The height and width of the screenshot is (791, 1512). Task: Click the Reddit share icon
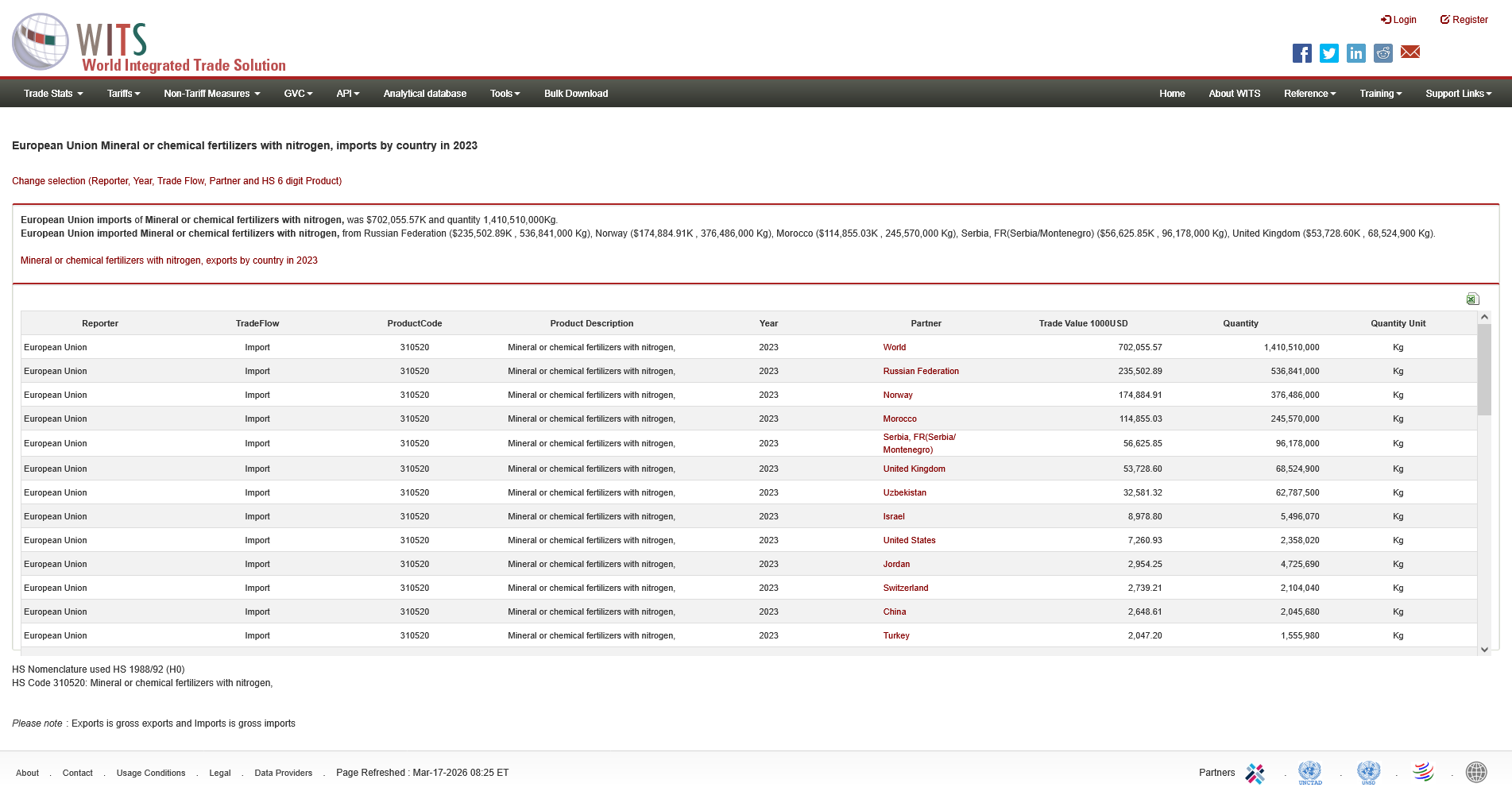(1382, 53)
